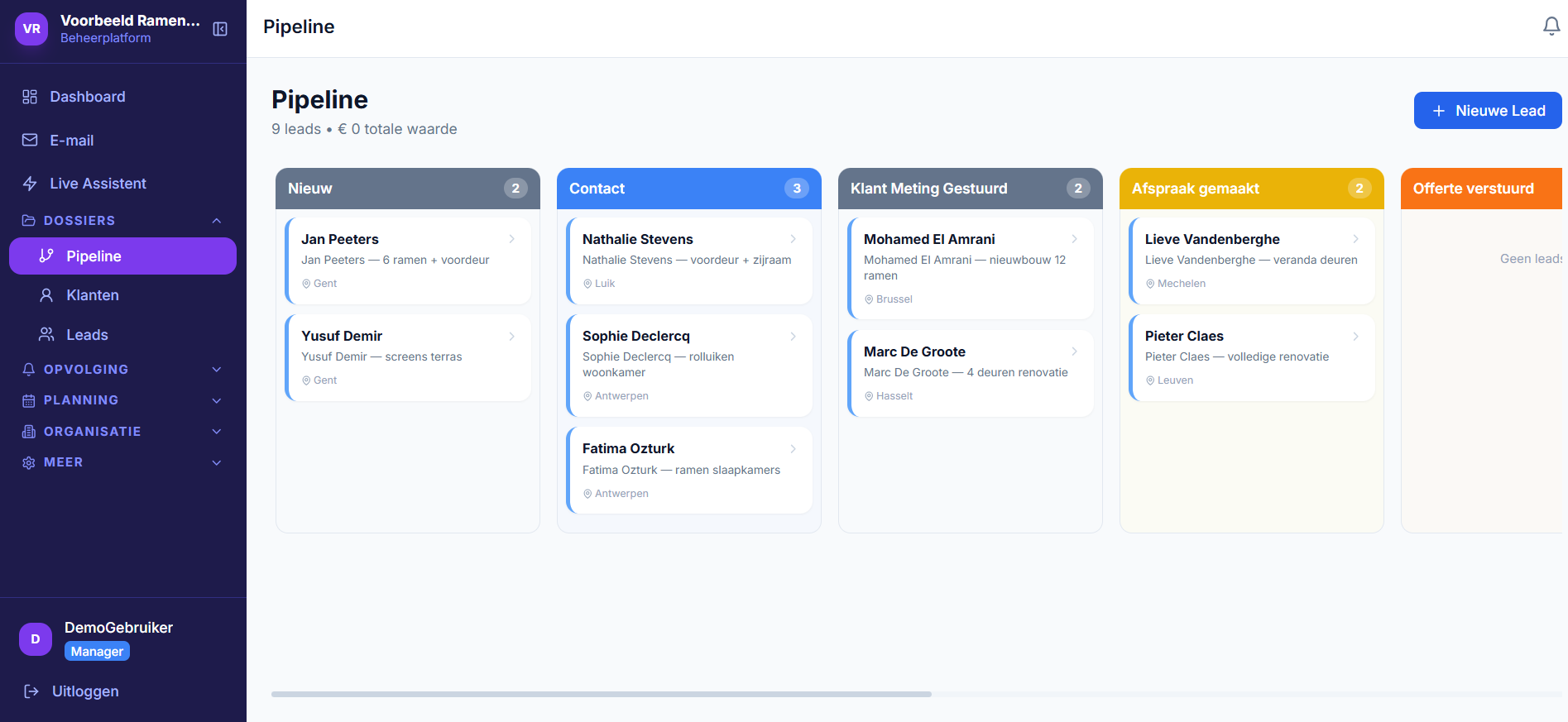Expand the Organisatie section
The height and width of the screenshot is (722, 1568).
tap(122, 432)
